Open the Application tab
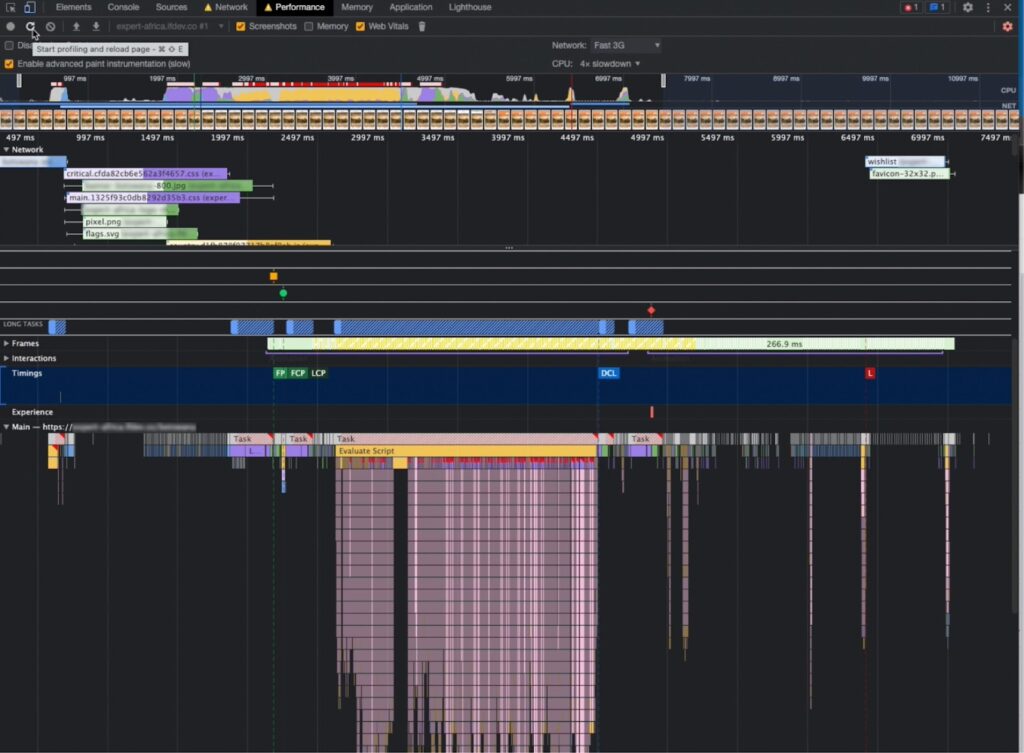 411,7
